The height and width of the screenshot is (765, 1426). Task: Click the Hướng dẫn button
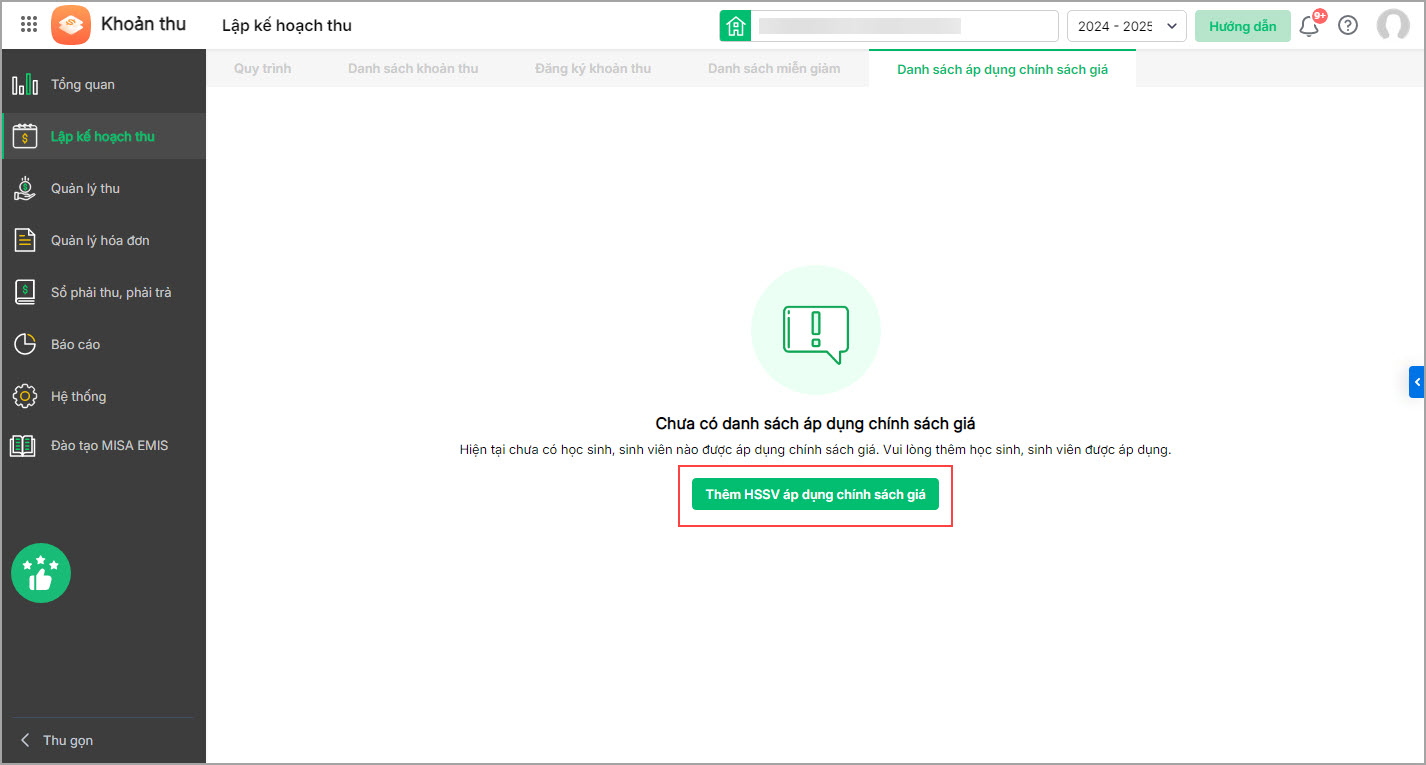(1242, 26)
